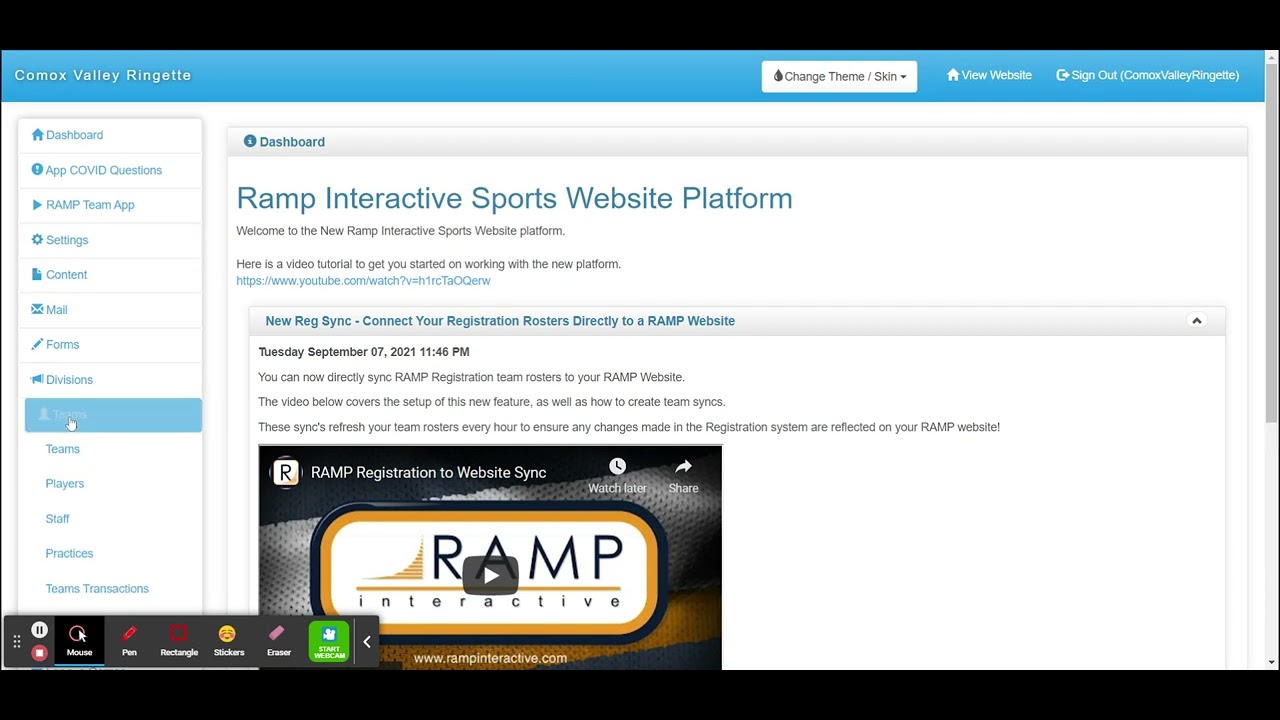Open the Dashboard sidebar item
This screenshot has height=720, width=1280.
coord(67,135)
